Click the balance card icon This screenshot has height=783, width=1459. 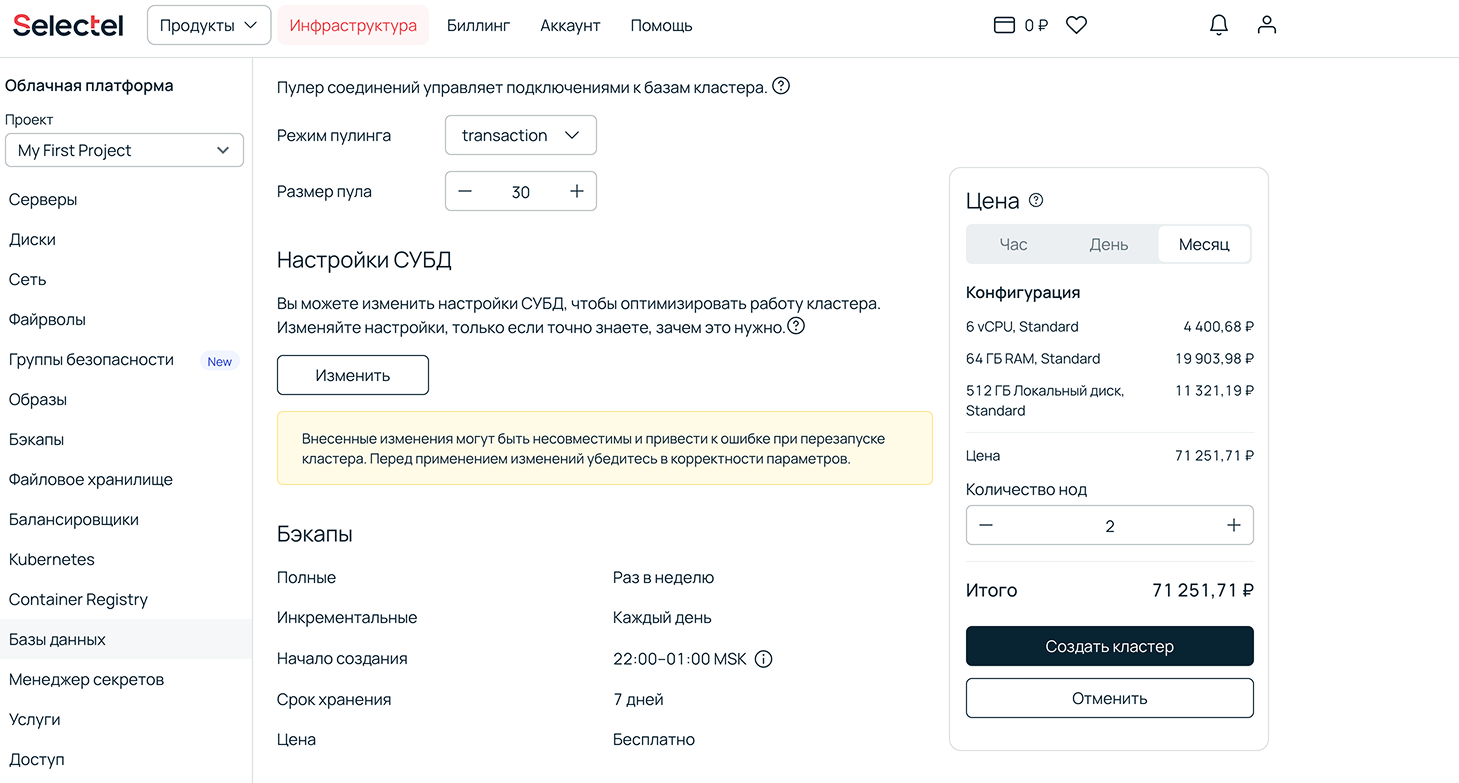coord(1004,26)
